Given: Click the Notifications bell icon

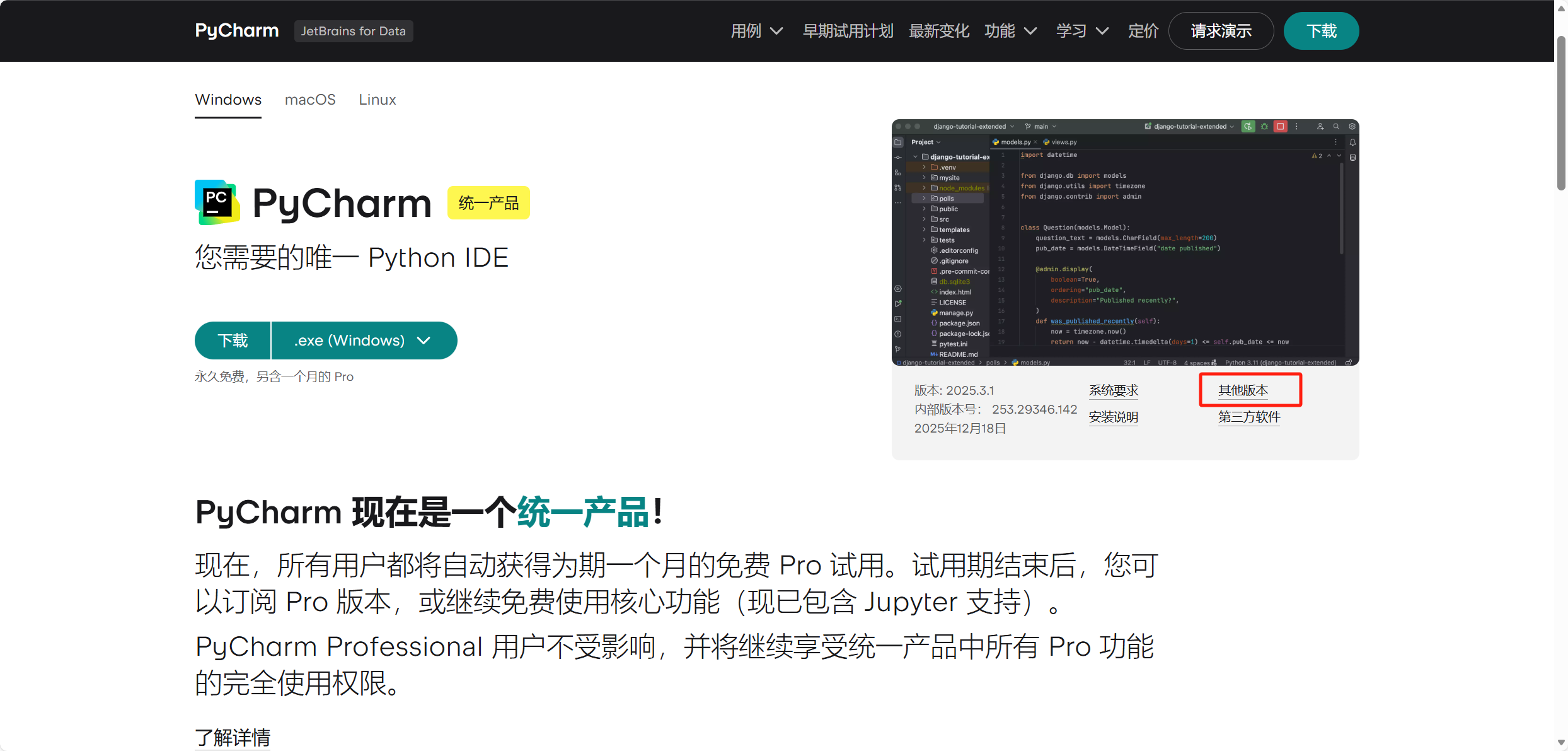Looking at the screenshot, I should click(x=1352, y=143).
